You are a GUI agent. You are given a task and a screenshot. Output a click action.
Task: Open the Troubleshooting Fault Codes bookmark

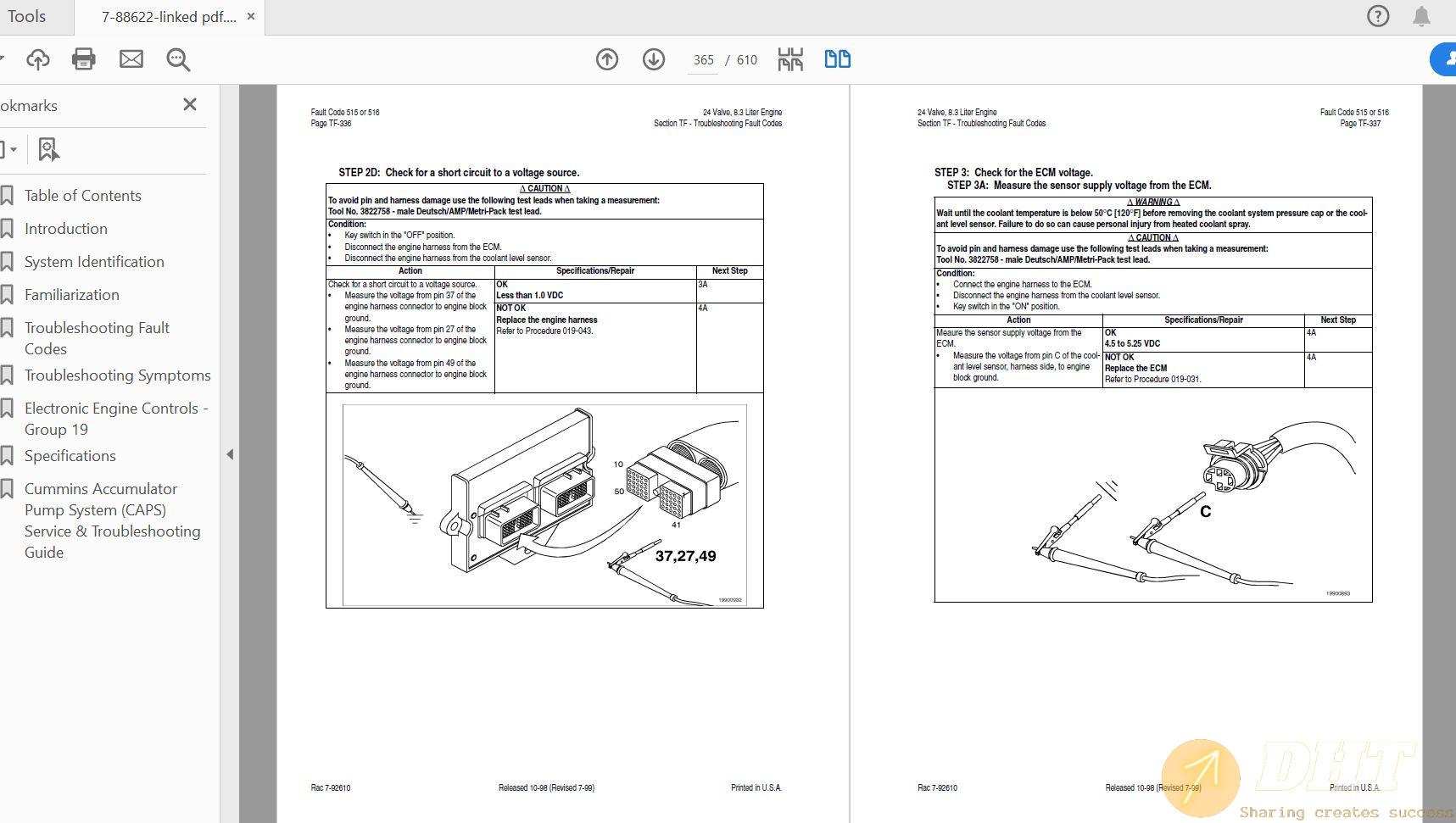click(x=97, y=338)
